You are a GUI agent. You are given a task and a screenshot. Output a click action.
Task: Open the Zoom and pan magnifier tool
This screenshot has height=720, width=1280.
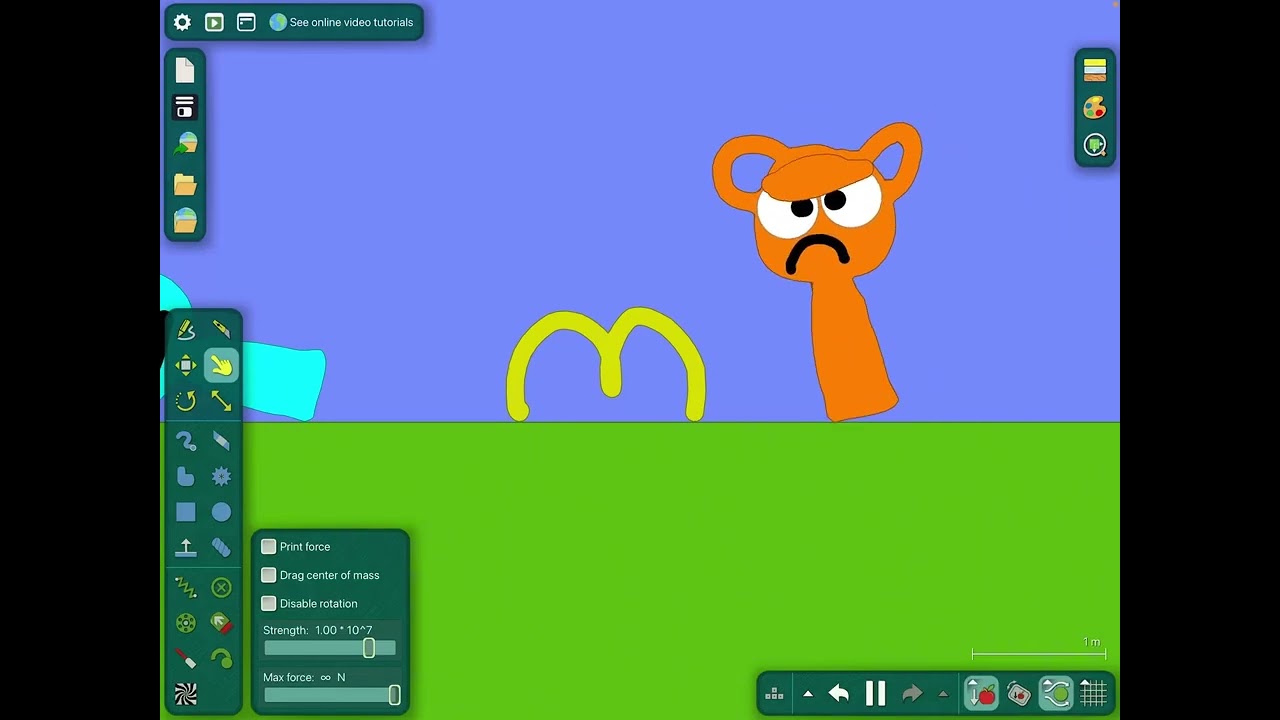[1095, 146]
